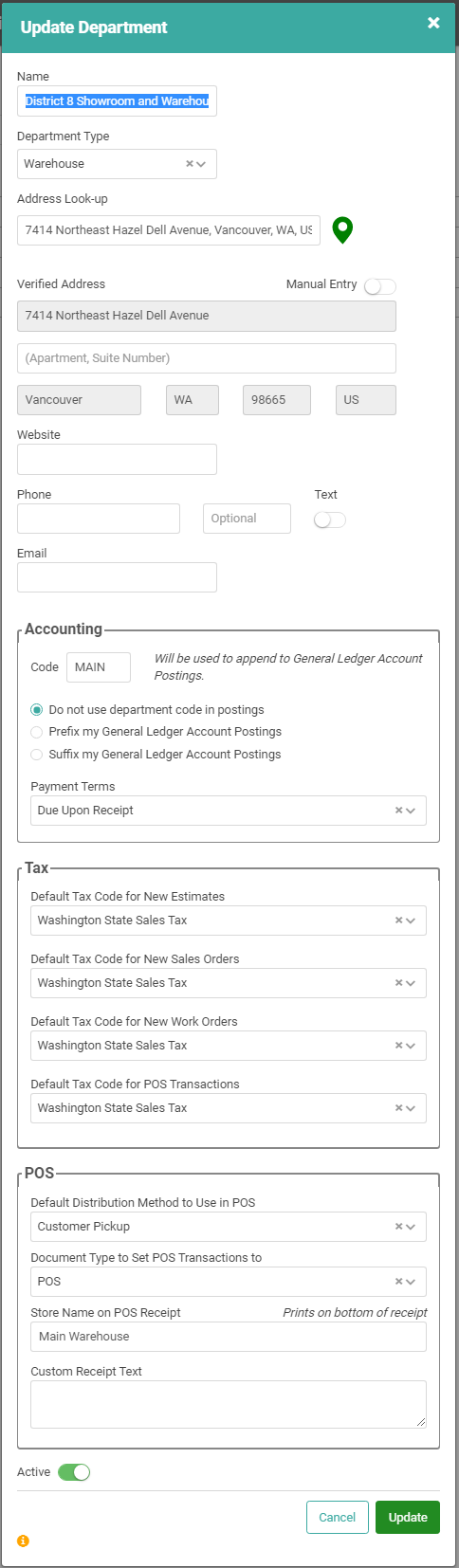Viewport: 459px width, 1568px height.
Task: Enable the Text toggle next to Phone
Action: (x=330, y=520)
